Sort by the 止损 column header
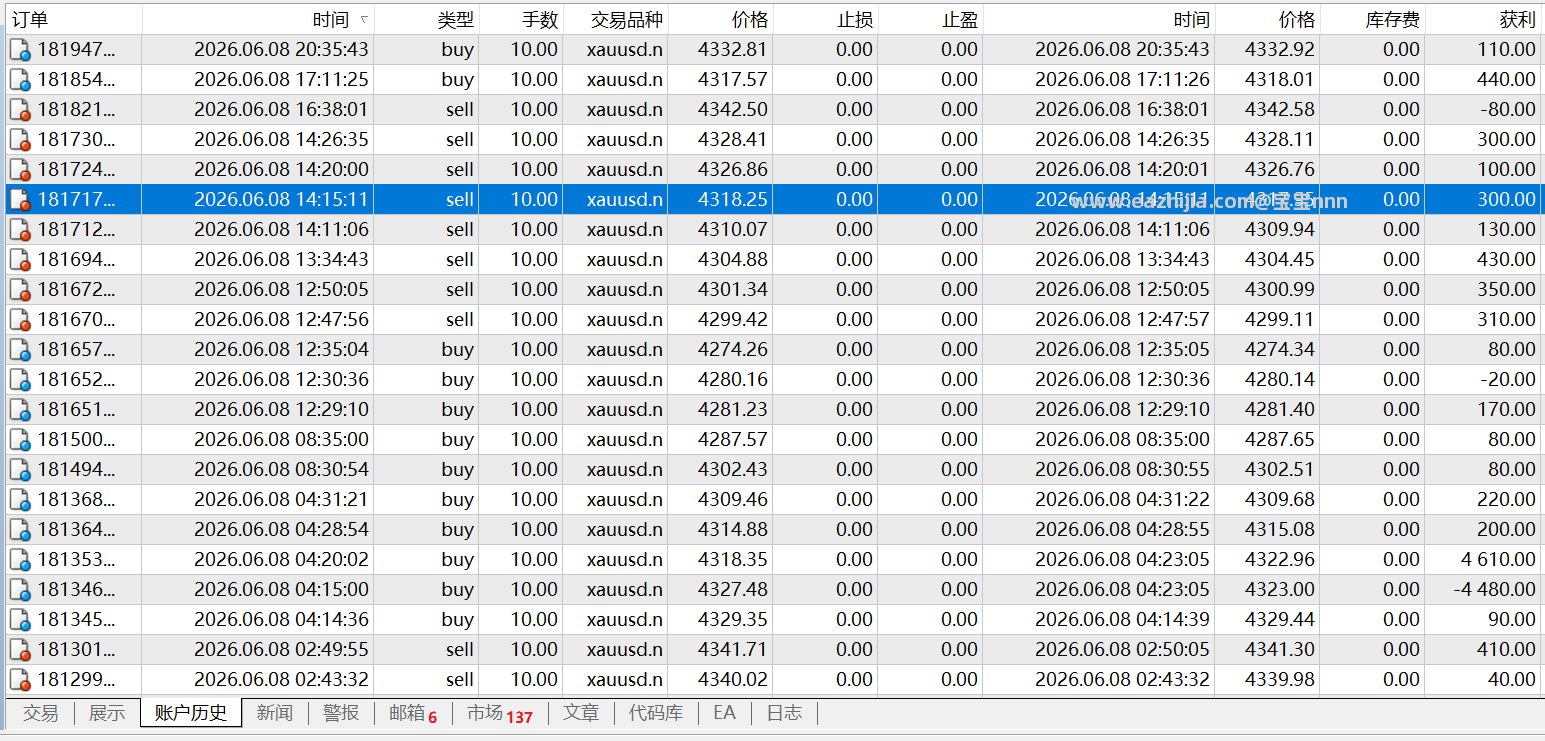Image resolution: width=1545 pixels, height=741 pixels. click(825, 19)
